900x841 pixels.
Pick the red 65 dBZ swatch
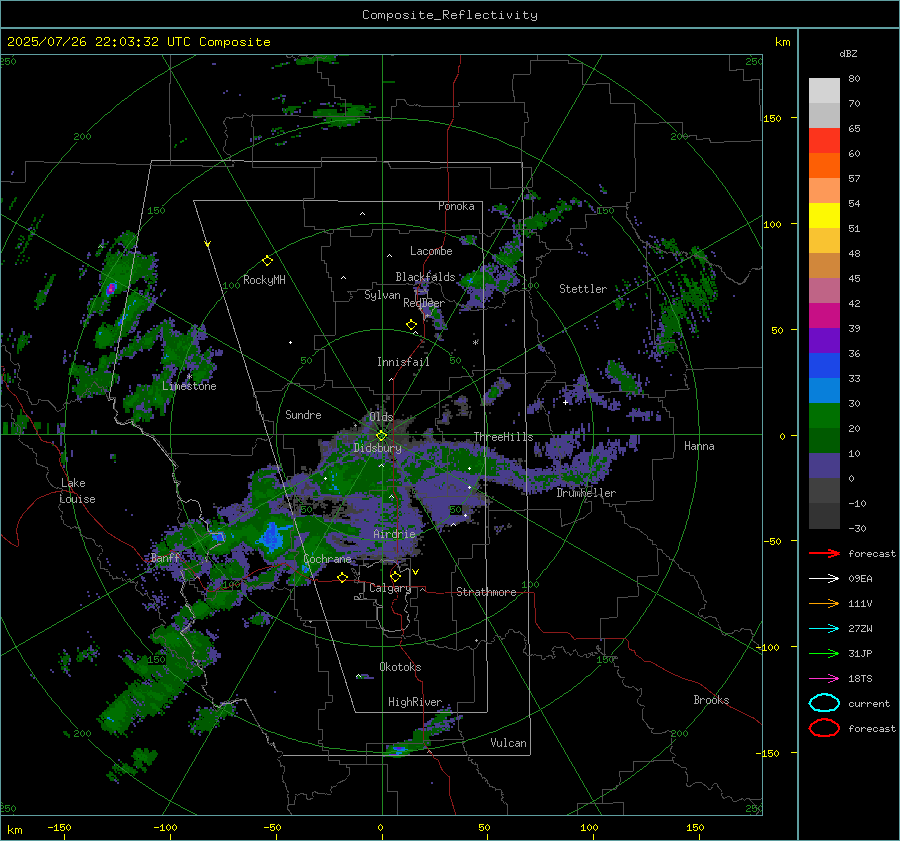coord(824,140)
